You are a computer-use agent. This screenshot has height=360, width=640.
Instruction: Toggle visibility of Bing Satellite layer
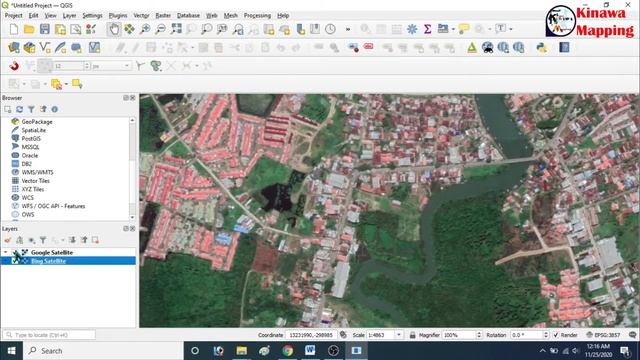click(x=16, y=261)
